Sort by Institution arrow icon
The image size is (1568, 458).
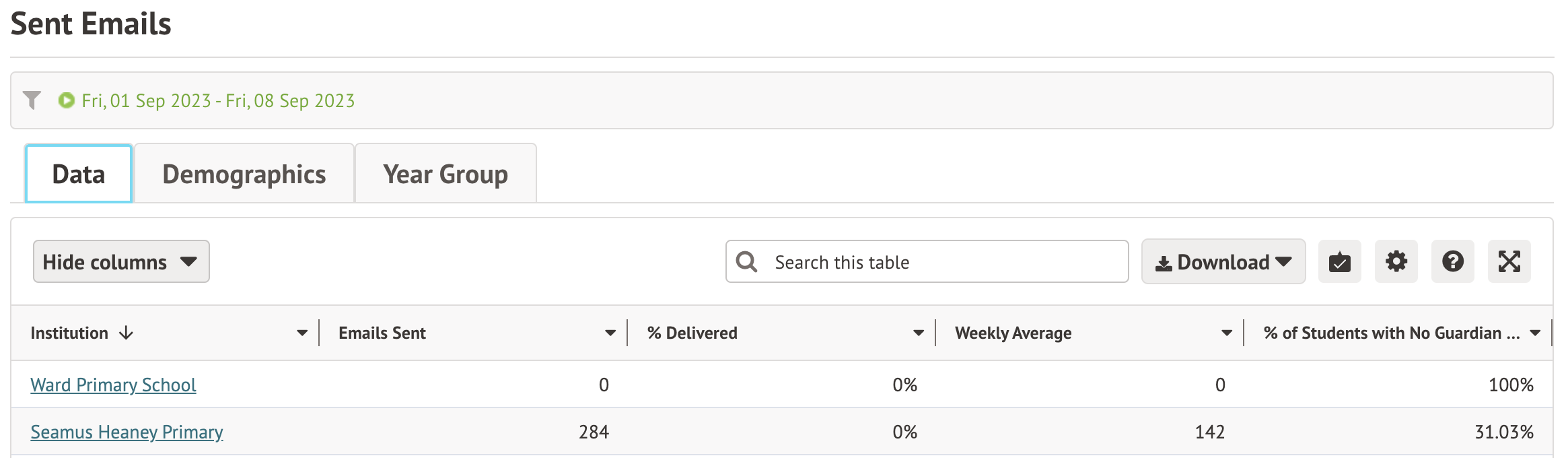(x=127, y=333)
